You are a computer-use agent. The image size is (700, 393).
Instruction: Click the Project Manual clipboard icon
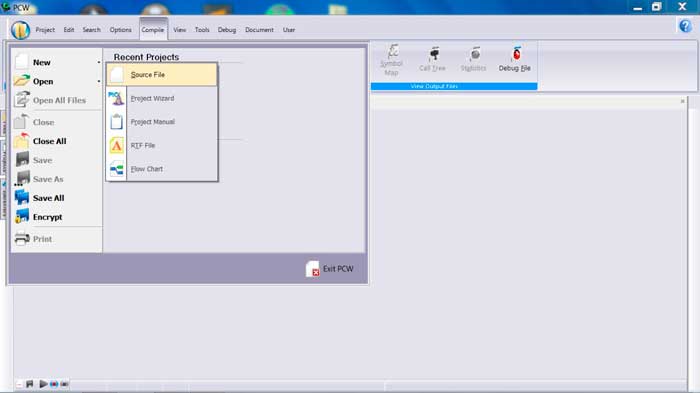coord(117,121)
